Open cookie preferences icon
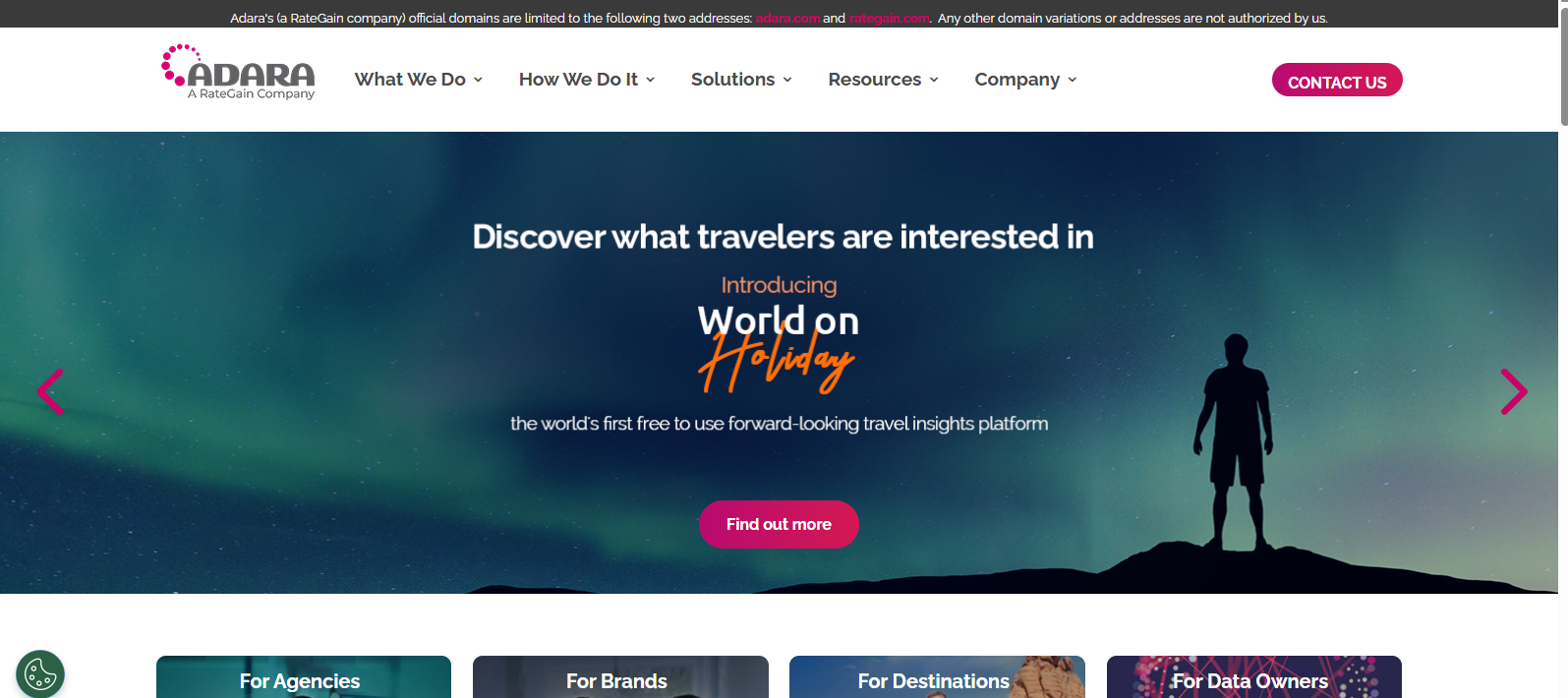The height and width of the screenshot is (698, 1568). 40,674
